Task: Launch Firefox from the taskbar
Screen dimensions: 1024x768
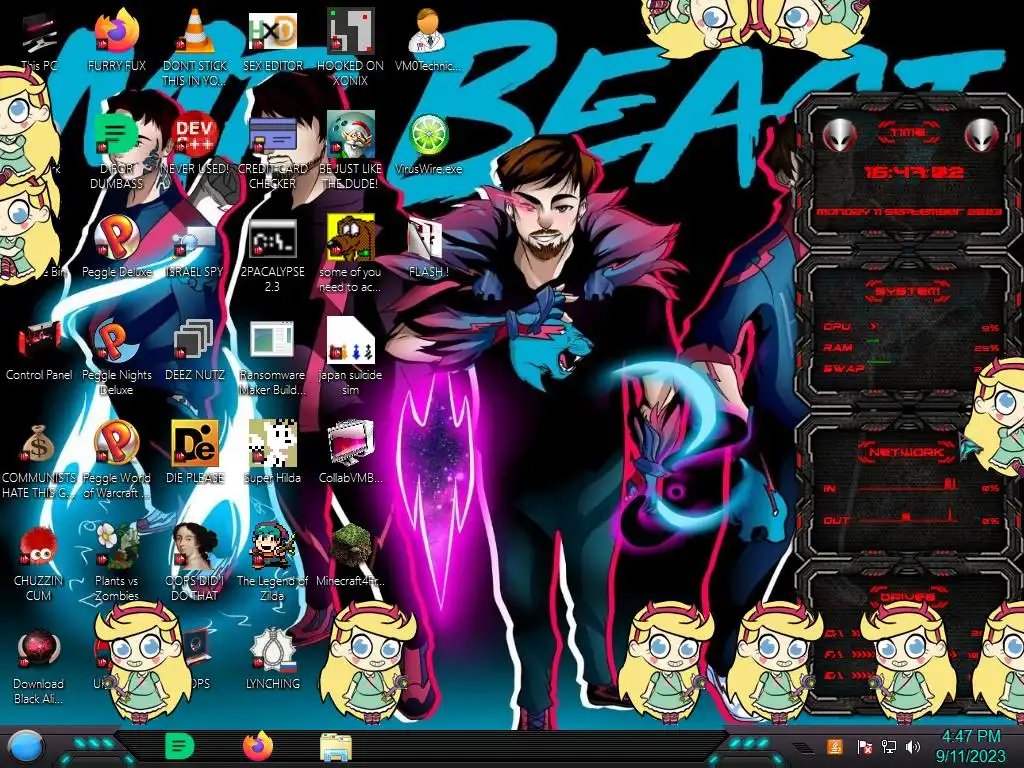Action: (258, 746)
